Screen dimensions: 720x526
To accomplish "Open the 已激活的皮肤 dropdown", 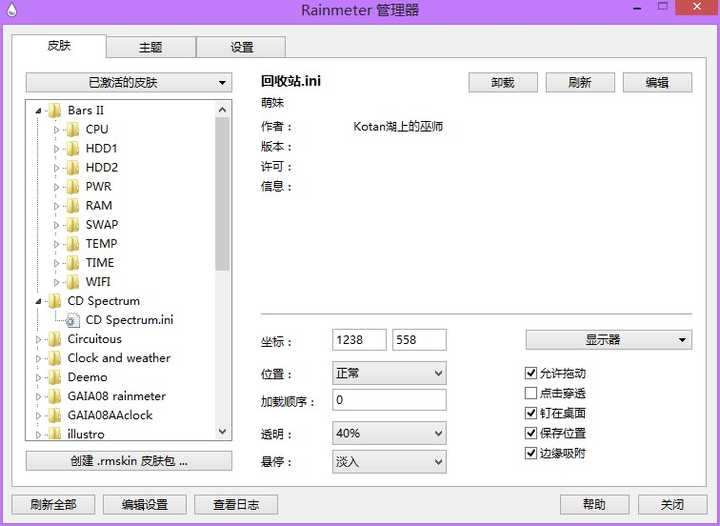I will click(129, 83).
